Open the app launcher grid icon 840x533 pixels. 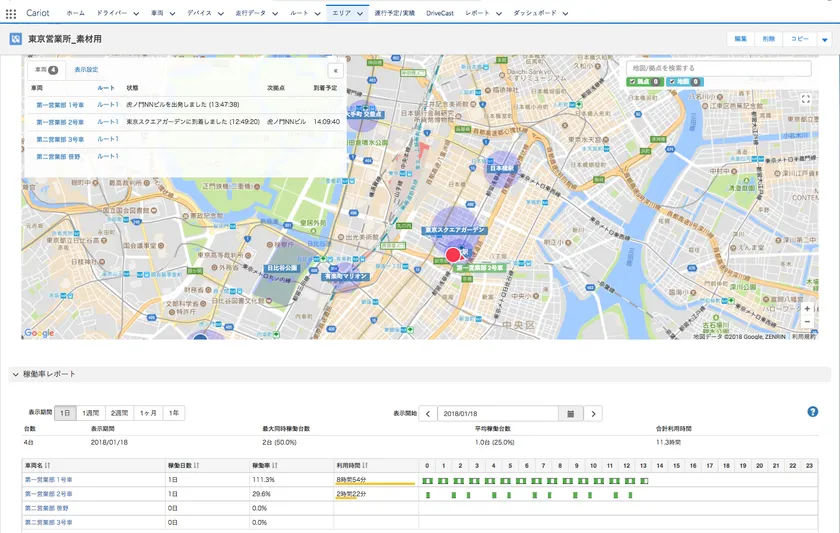12,14
